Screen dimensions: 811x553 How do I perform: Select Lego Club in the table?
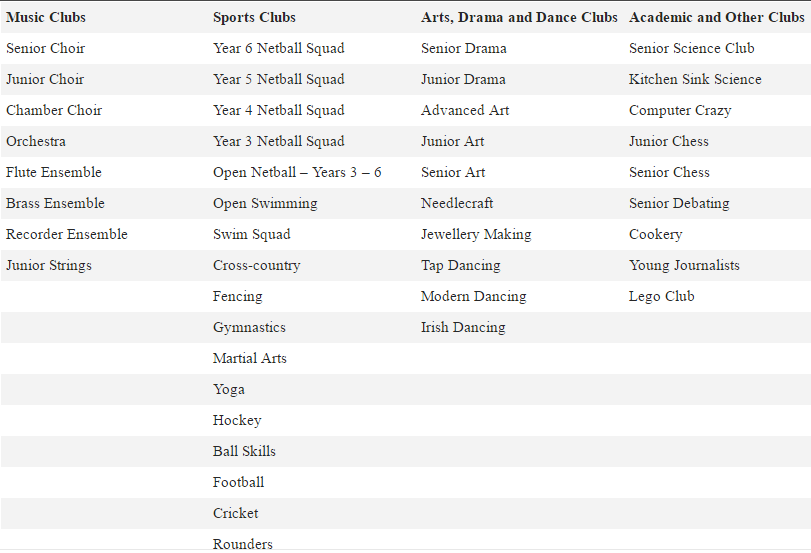tap(661, 296)
